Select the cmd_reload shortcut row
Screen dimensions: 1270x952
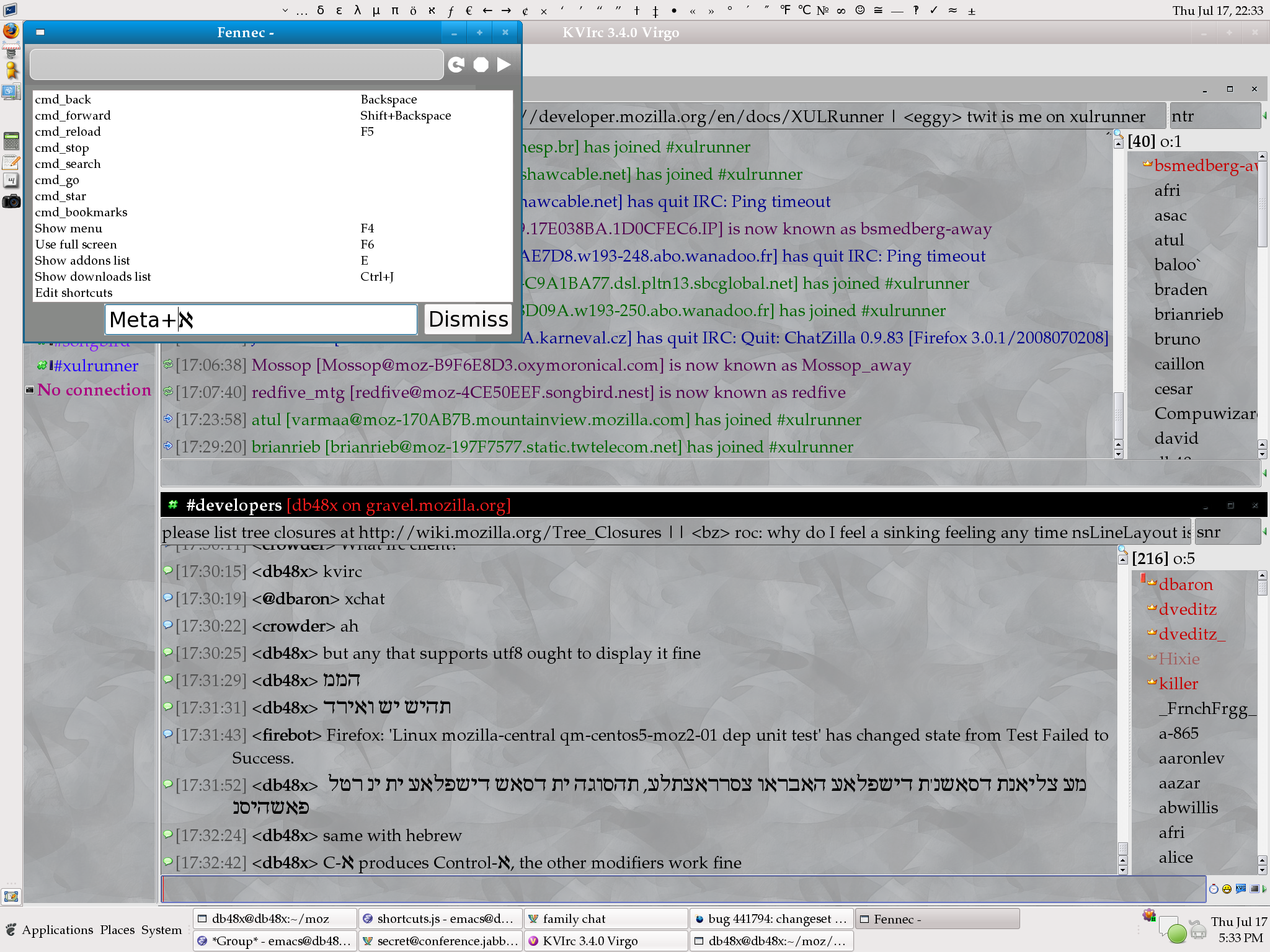point(273,131)
